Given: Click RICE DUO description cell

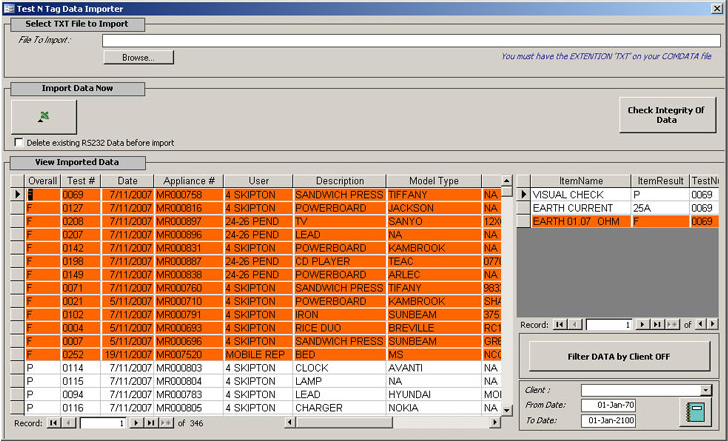Looking at the screenshot, I should pyautogui.click(x=340, y=328).
